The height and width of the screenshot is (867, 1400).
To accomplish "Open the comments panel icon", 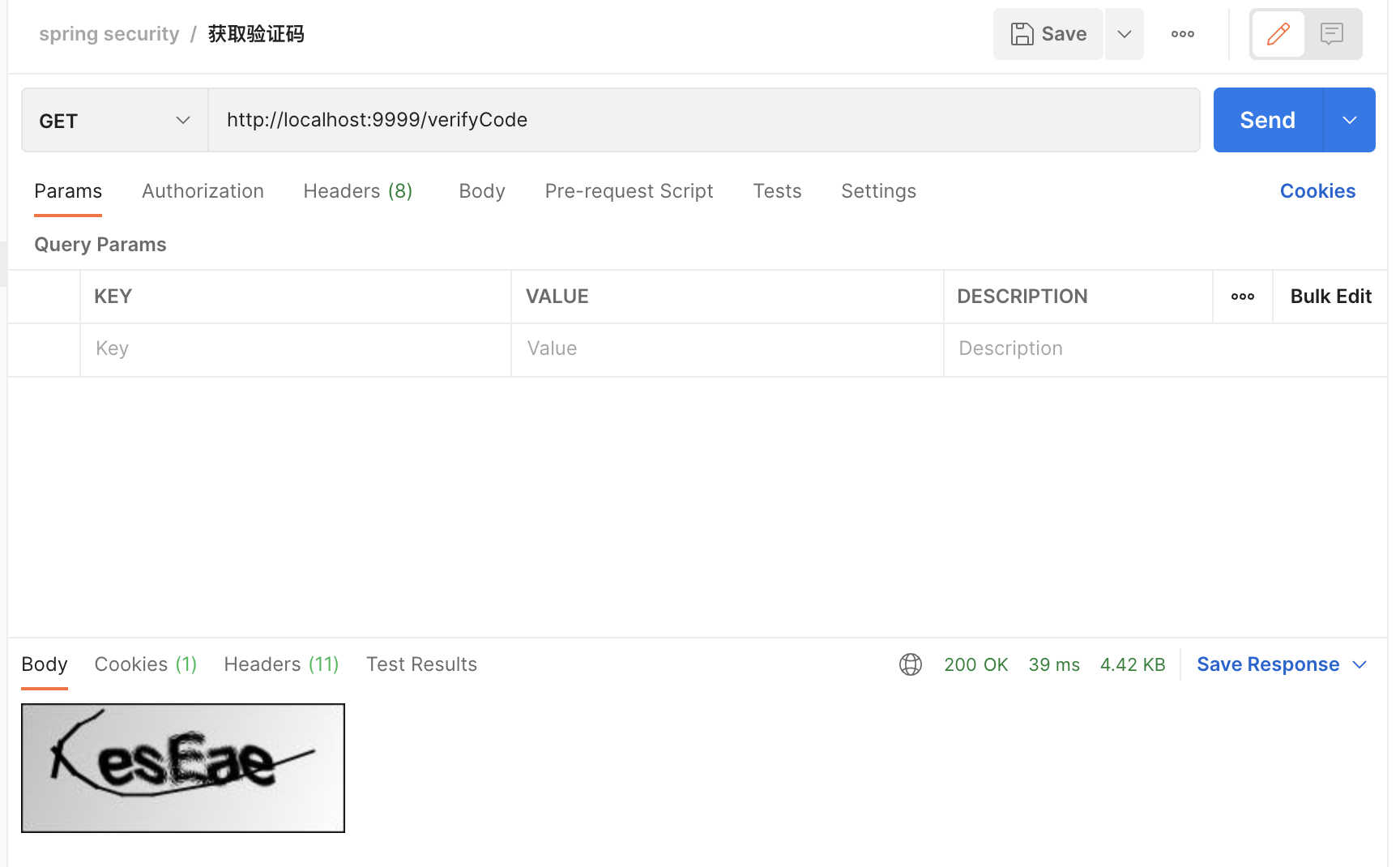I will pyautogui.click(x=1331, y=34).
